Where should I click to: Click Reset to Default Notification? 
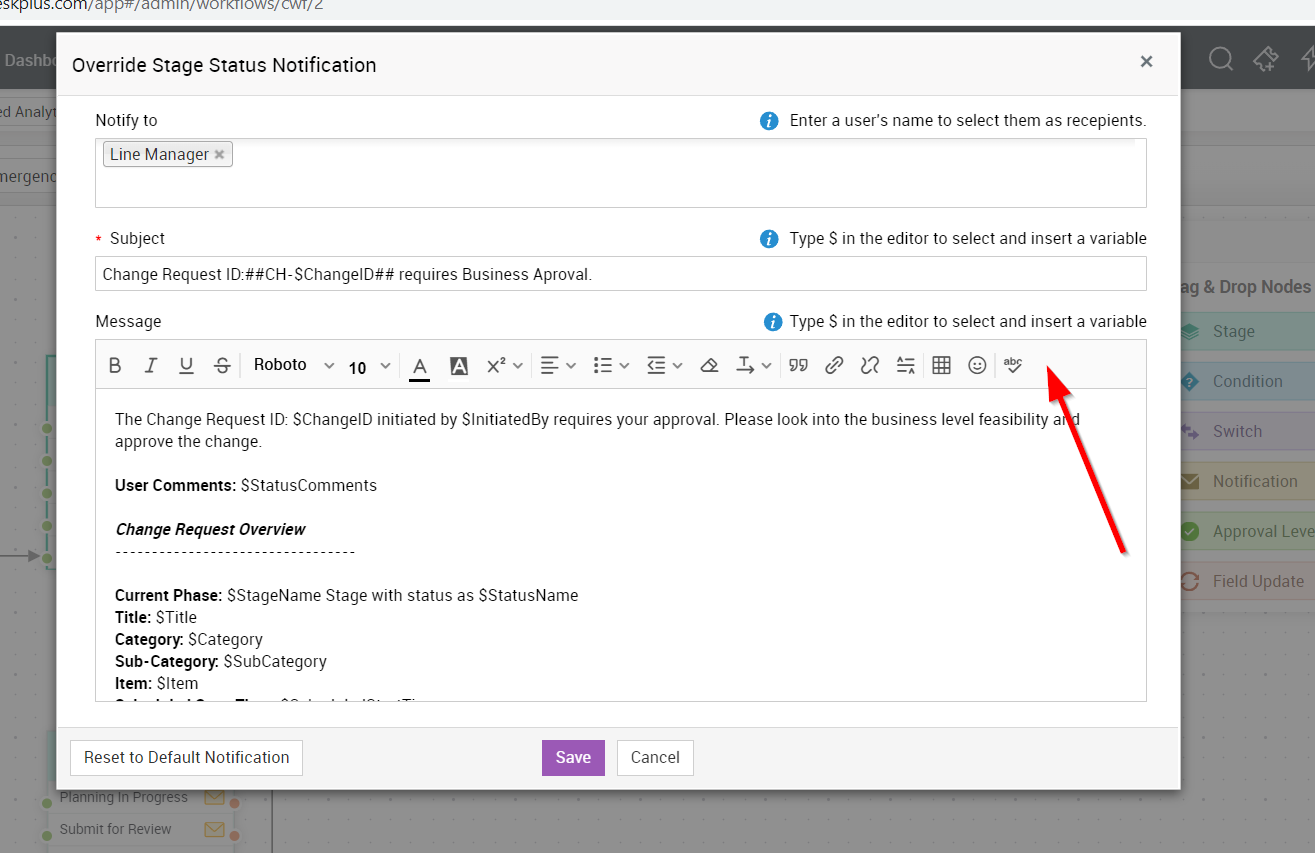[186, 758]
